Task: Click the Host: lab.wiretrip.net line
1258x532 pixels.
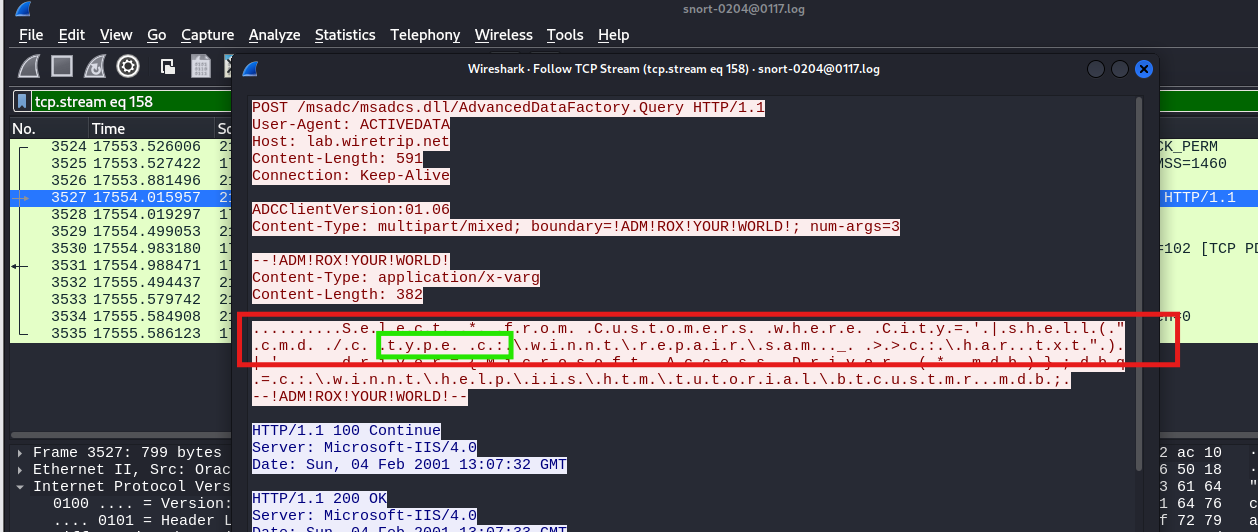Action: 351,141
